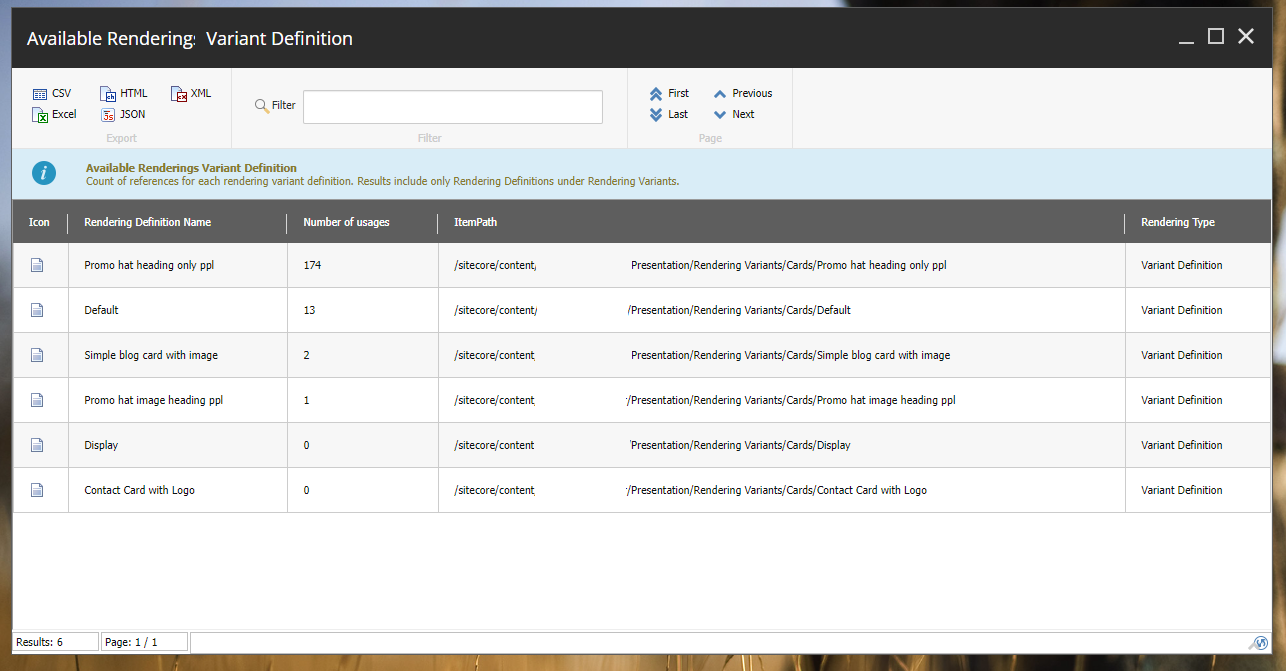Image resolution: width=1286 pixels, height=671 pixels.
Task: Click the document icon in the Default row
Action: (37, 310)
